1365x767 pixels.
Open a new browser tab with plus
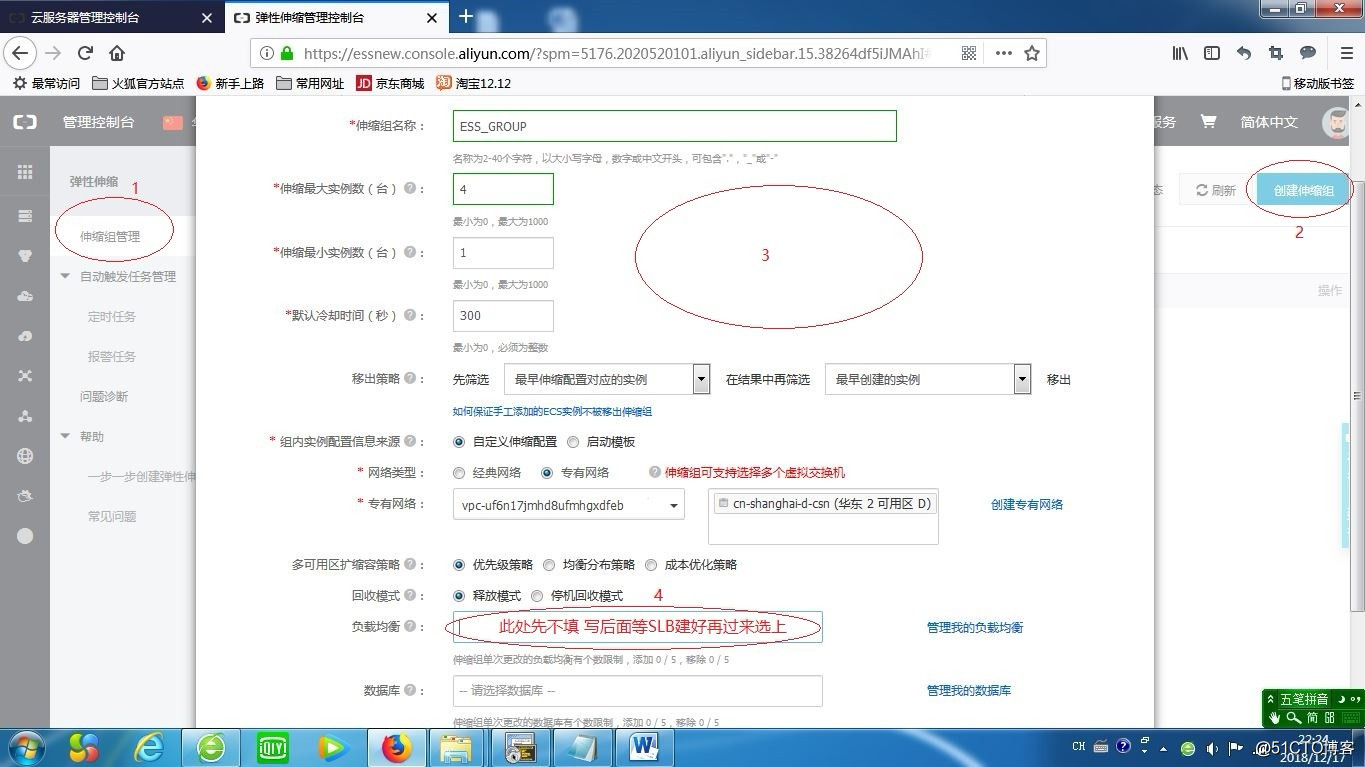tap(465, 16)
